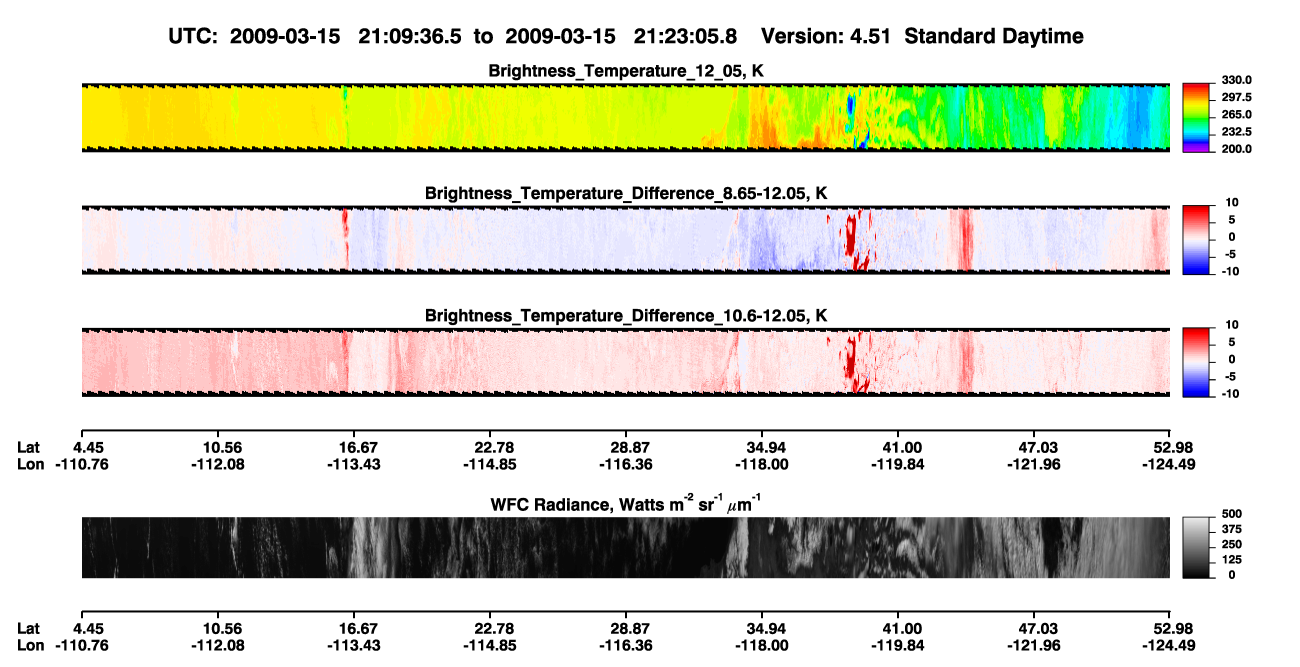Click latitude '16.67' on the upper axis
Image resolution: width=1300 pixels, height=667 pixels.
[x=353, y=448]
